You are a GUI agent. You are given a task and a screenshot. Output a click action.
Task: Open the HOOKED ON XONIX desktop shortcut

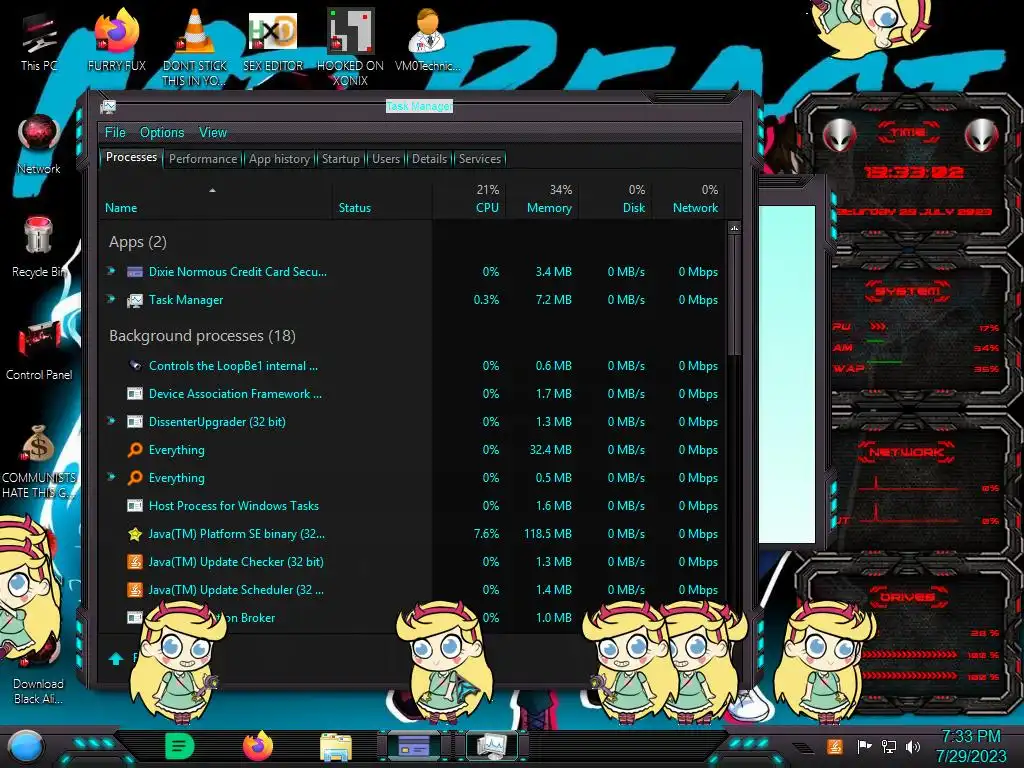tap(350, 47)
